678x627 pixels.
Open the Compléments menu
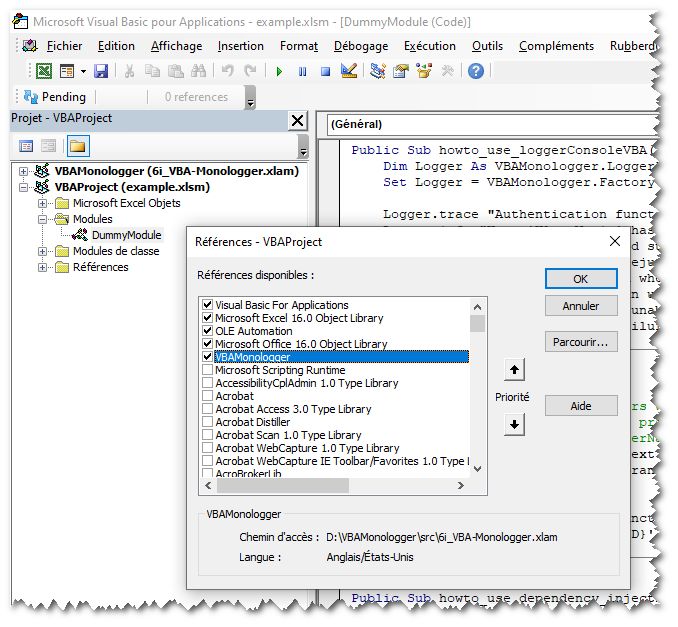[556, 46]
